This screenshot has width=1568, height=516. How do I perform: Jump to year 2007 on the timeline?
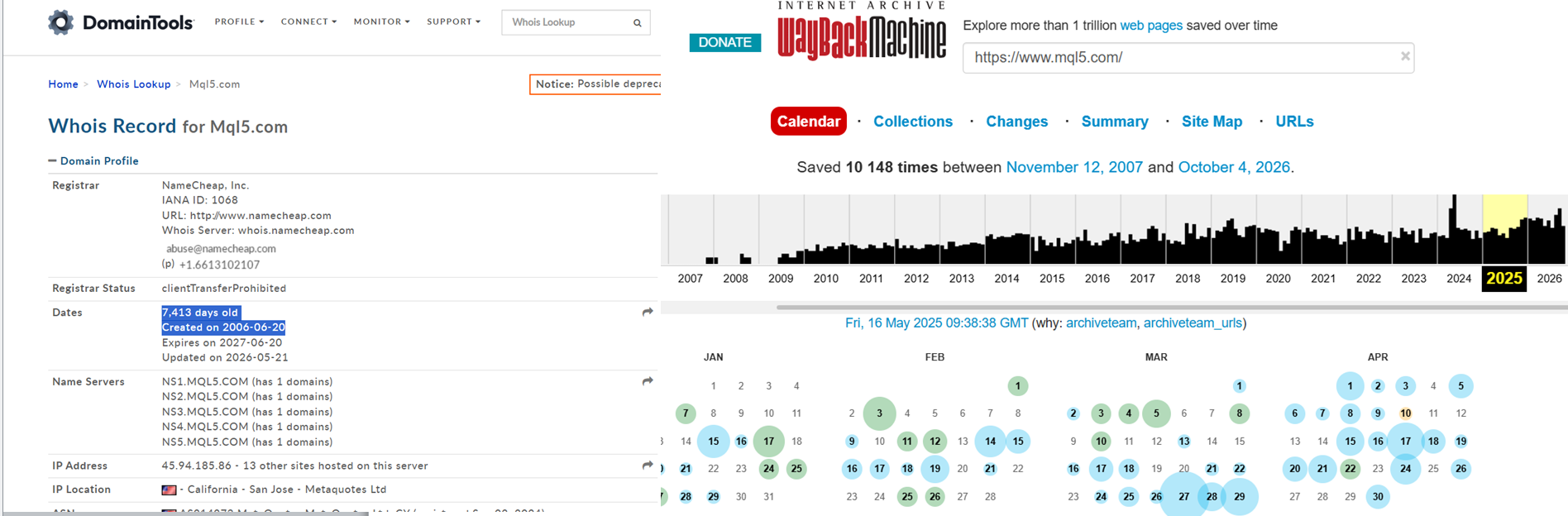pyautogui.click(x=690, y=278)
